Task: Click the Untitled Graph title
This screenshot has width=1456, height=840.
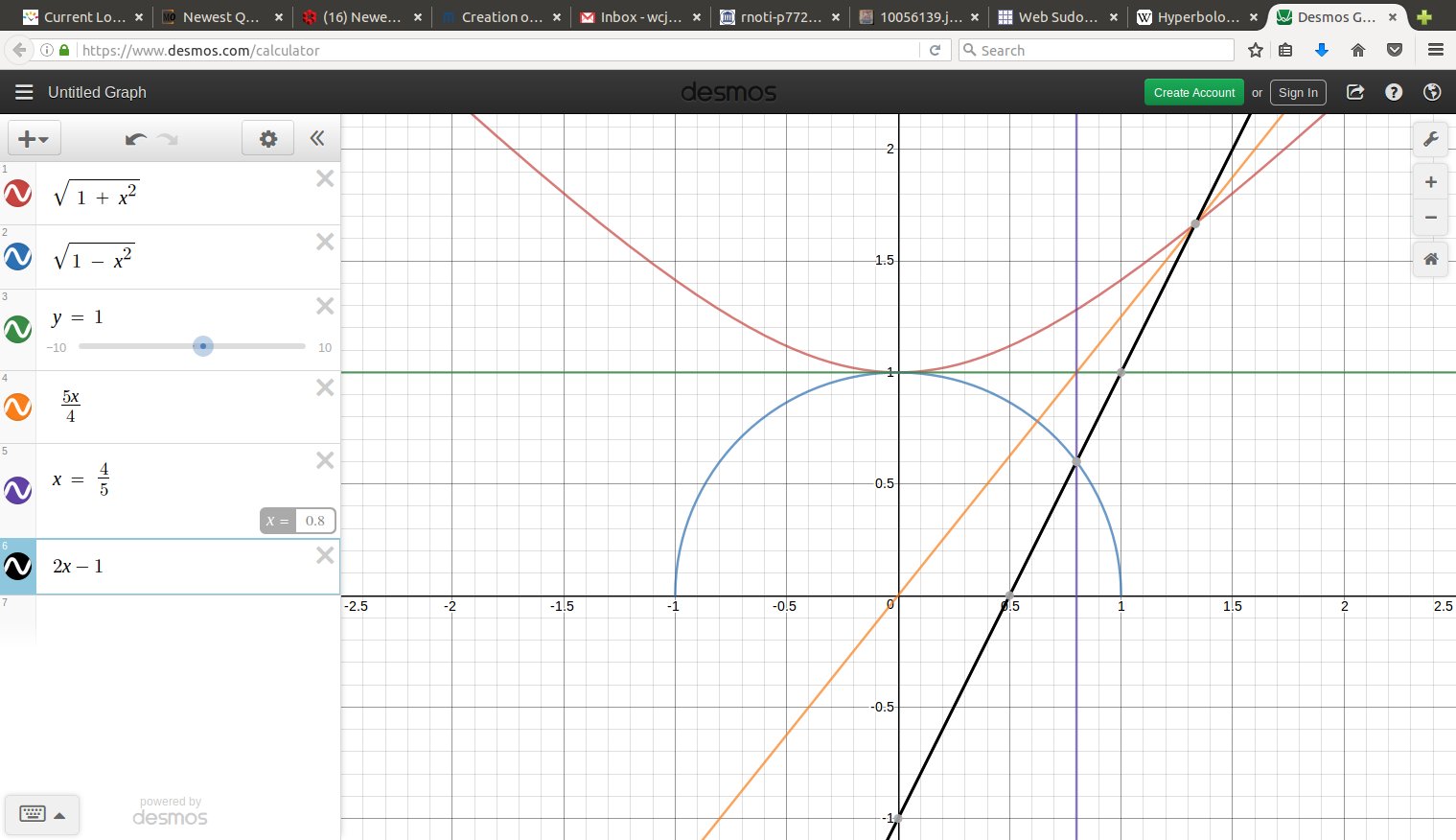Action: (97, 92)
